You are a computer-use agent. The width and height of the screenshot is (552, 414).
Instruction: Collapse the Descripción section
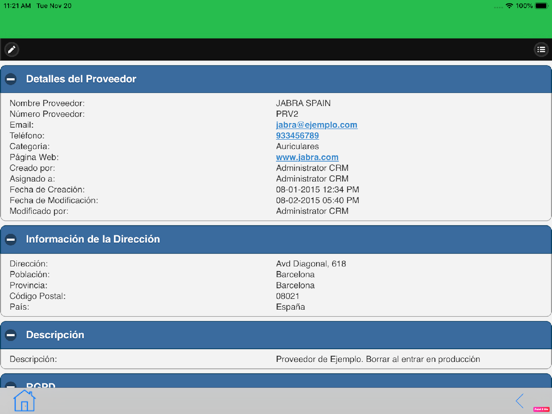[11, 335]
